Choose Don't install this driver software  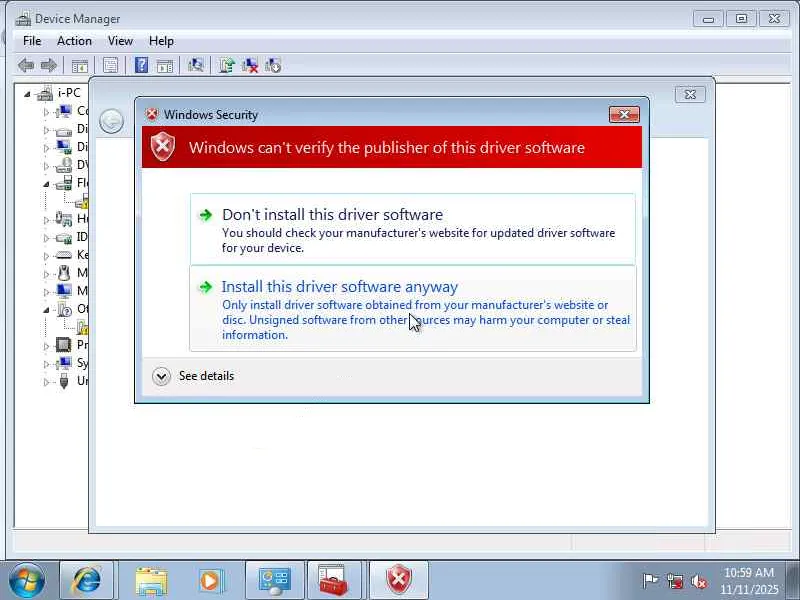tap(413, 229)
